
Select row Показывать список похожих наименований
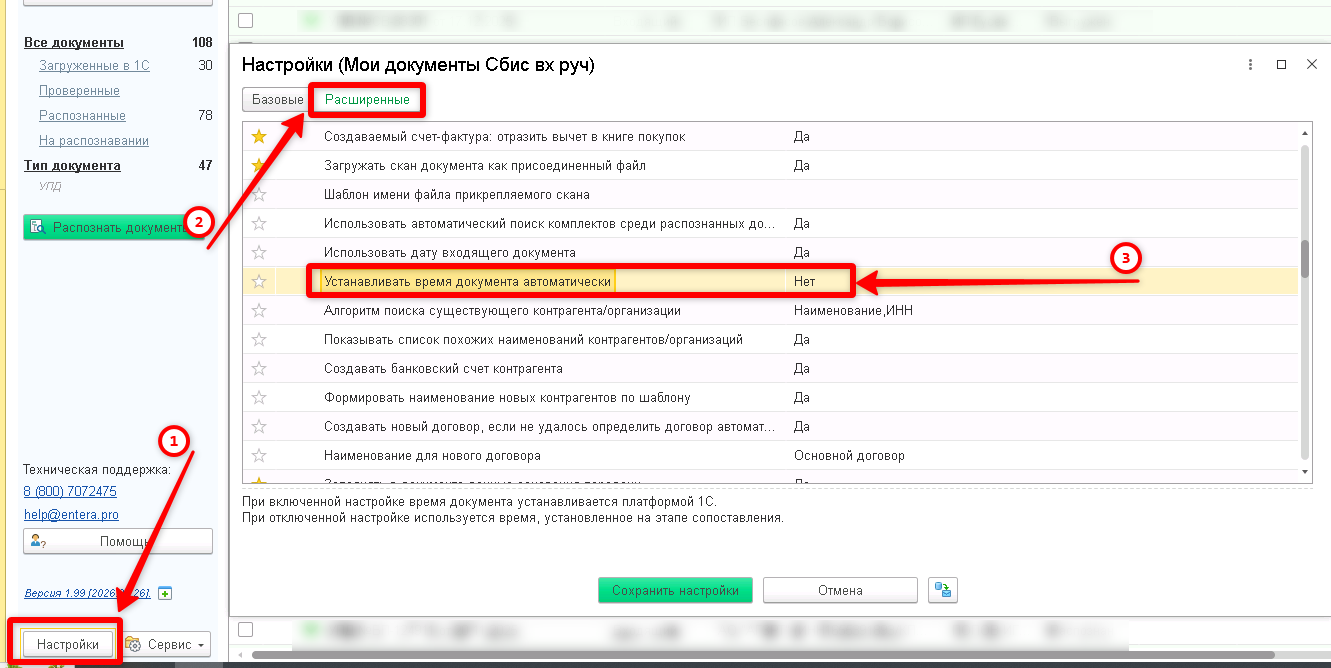pyautogui.click(x=770, y=339)
